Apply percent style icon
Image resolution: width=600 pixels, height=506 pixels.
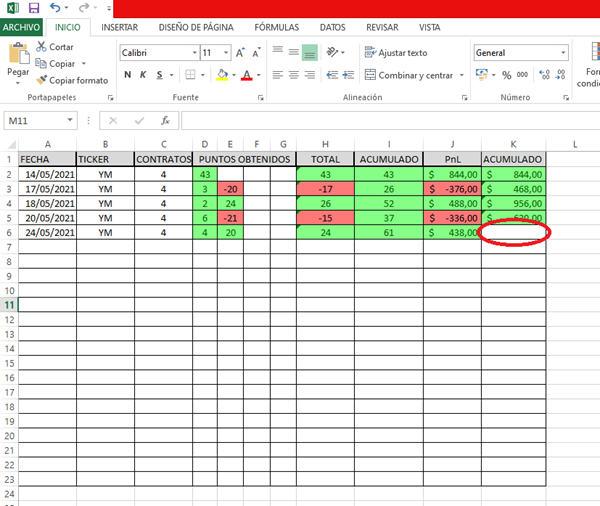coord(507,75)
